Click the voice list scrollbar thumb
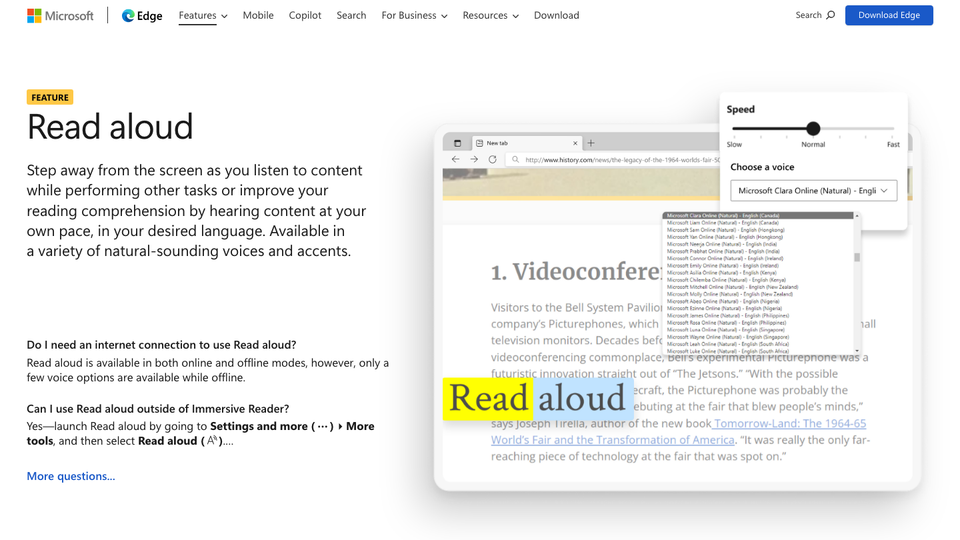The height and width of the screenshot is (540, 960). click(x=857, y=258)
